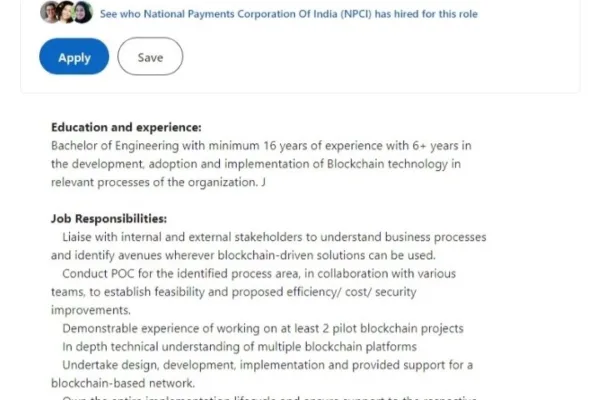
Task: Click the 'Undertake design, development' responsibility line
Action: coord(267,364)
